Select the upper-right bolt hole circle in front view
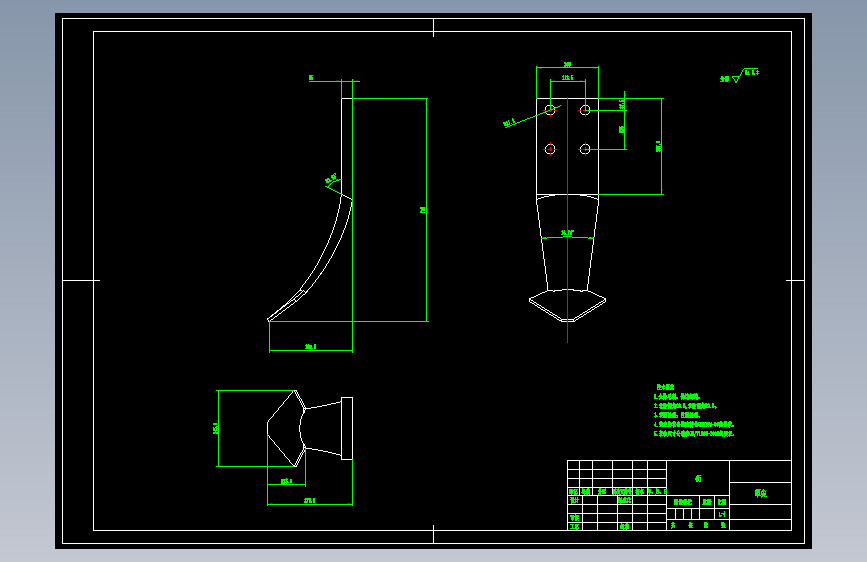867x562 pixels. pyautogui.click(x=585, y=110)
